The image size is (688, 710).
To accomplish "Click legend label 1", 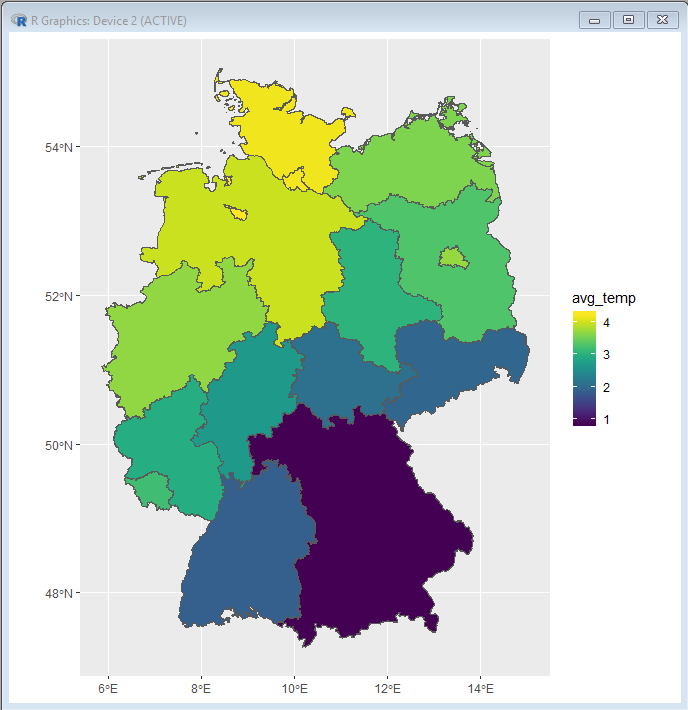I will [606, 420].
